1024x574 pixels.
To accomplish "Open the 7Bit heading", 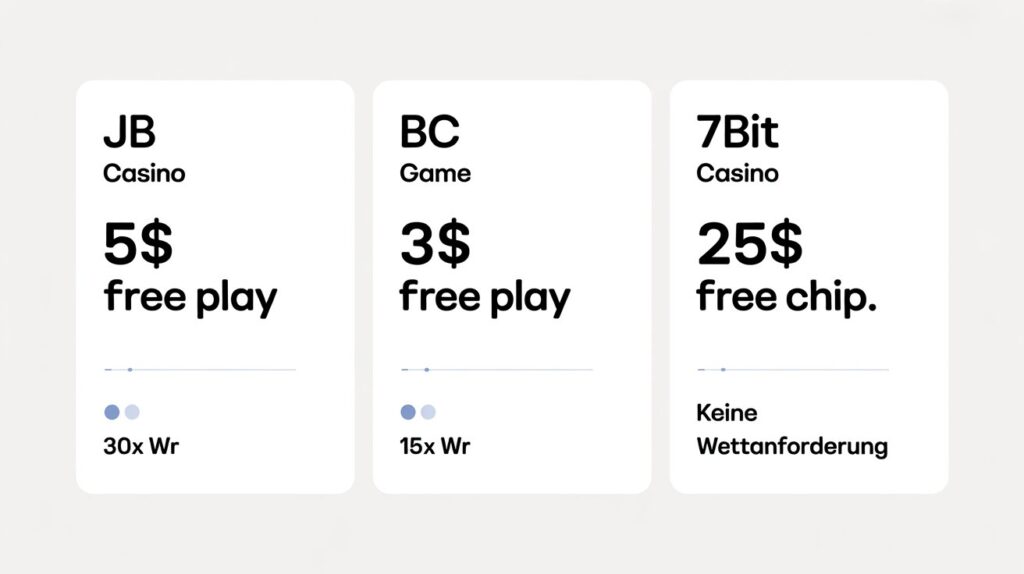I will [x=740, y=133].
